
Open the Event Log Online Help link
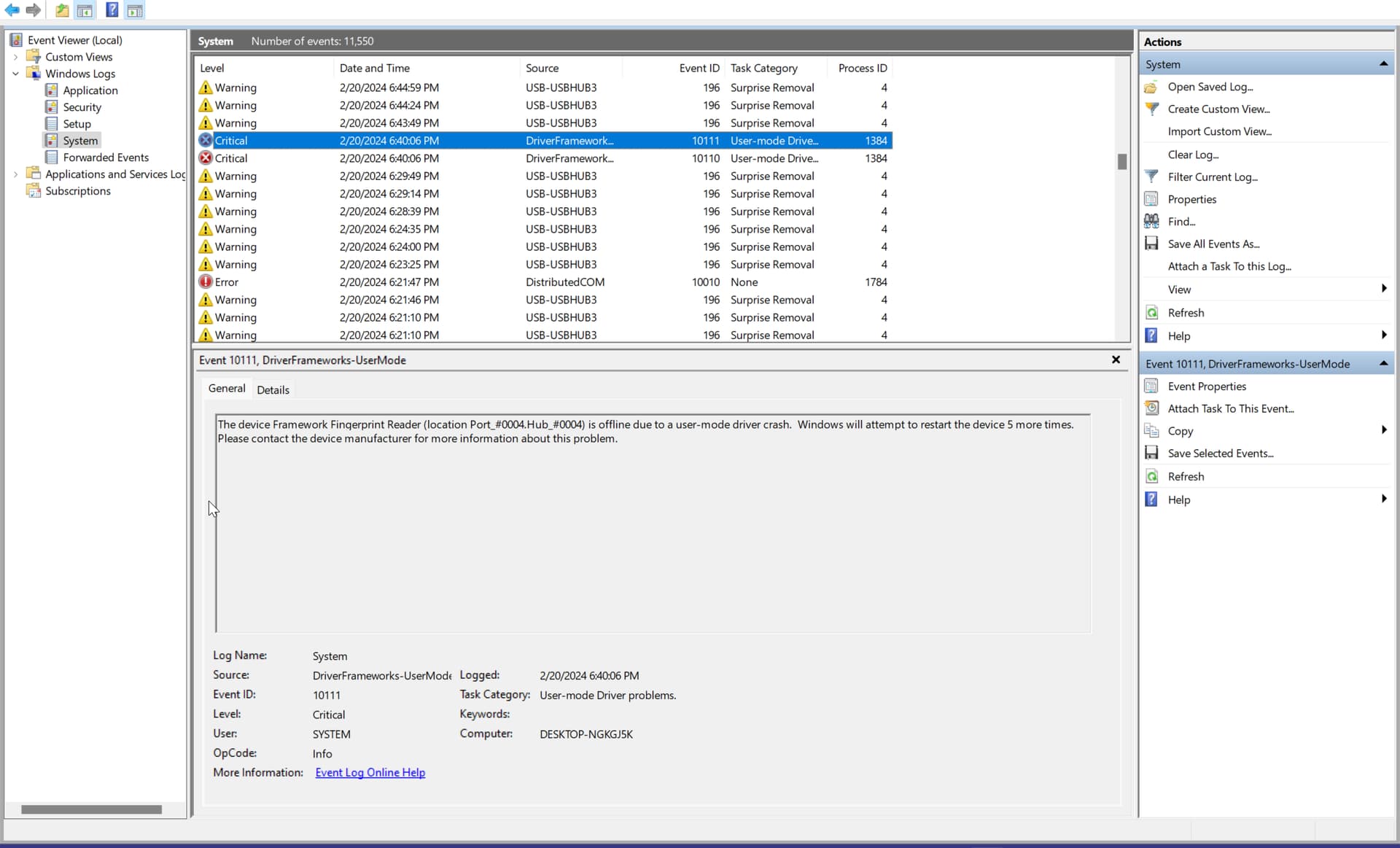pyautogui.click(x=370, y=772)
